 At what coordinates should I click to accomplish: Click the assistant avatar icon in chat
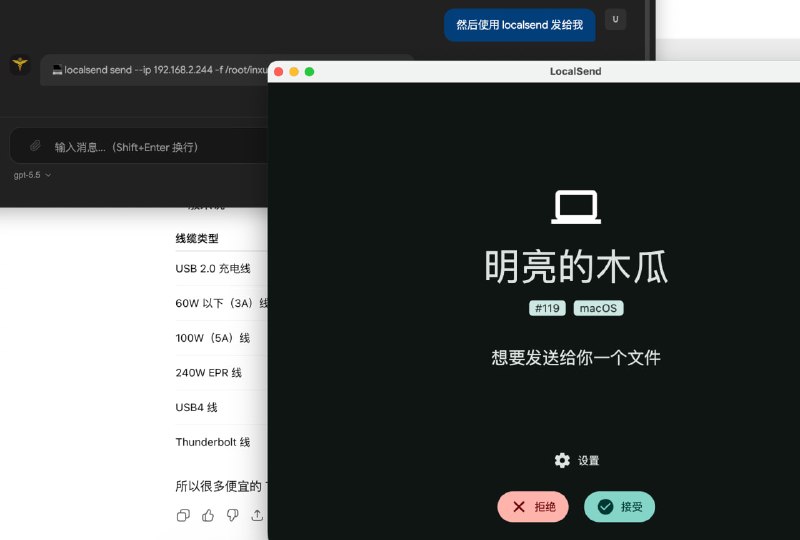(x=20, y=64)
